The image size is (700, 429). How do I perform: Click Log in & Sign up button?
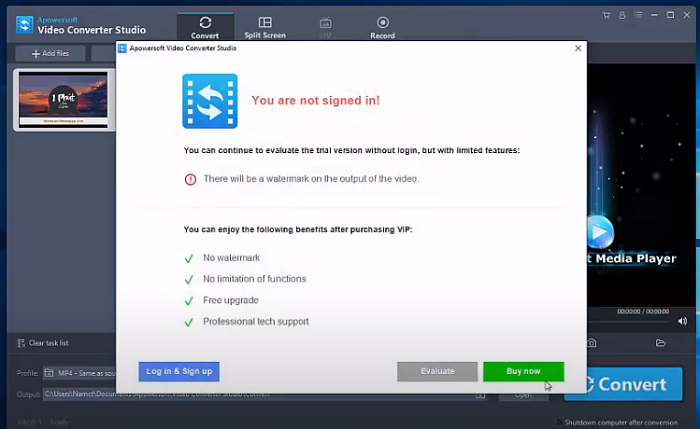(179, 371)
